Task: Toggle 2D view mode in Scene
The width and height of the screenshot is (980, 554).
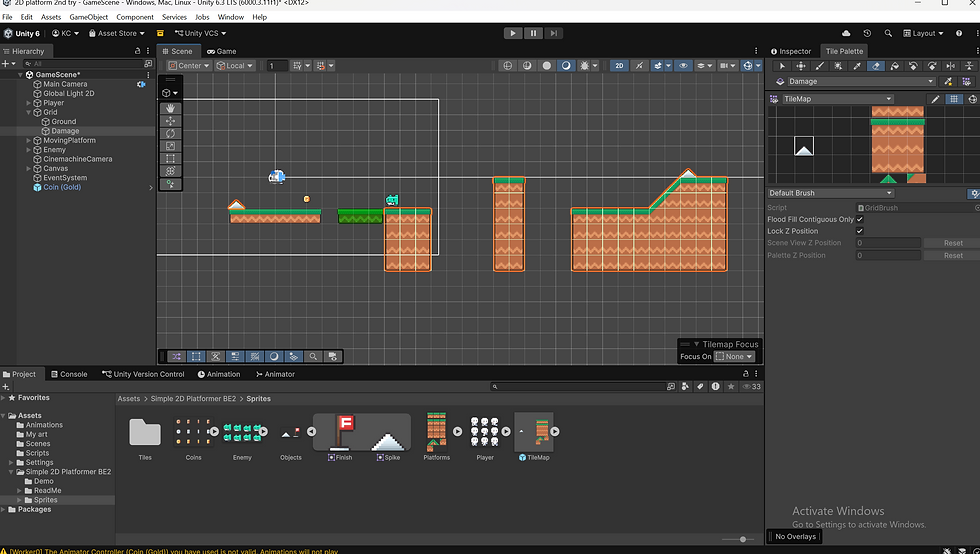Action: 619,66
